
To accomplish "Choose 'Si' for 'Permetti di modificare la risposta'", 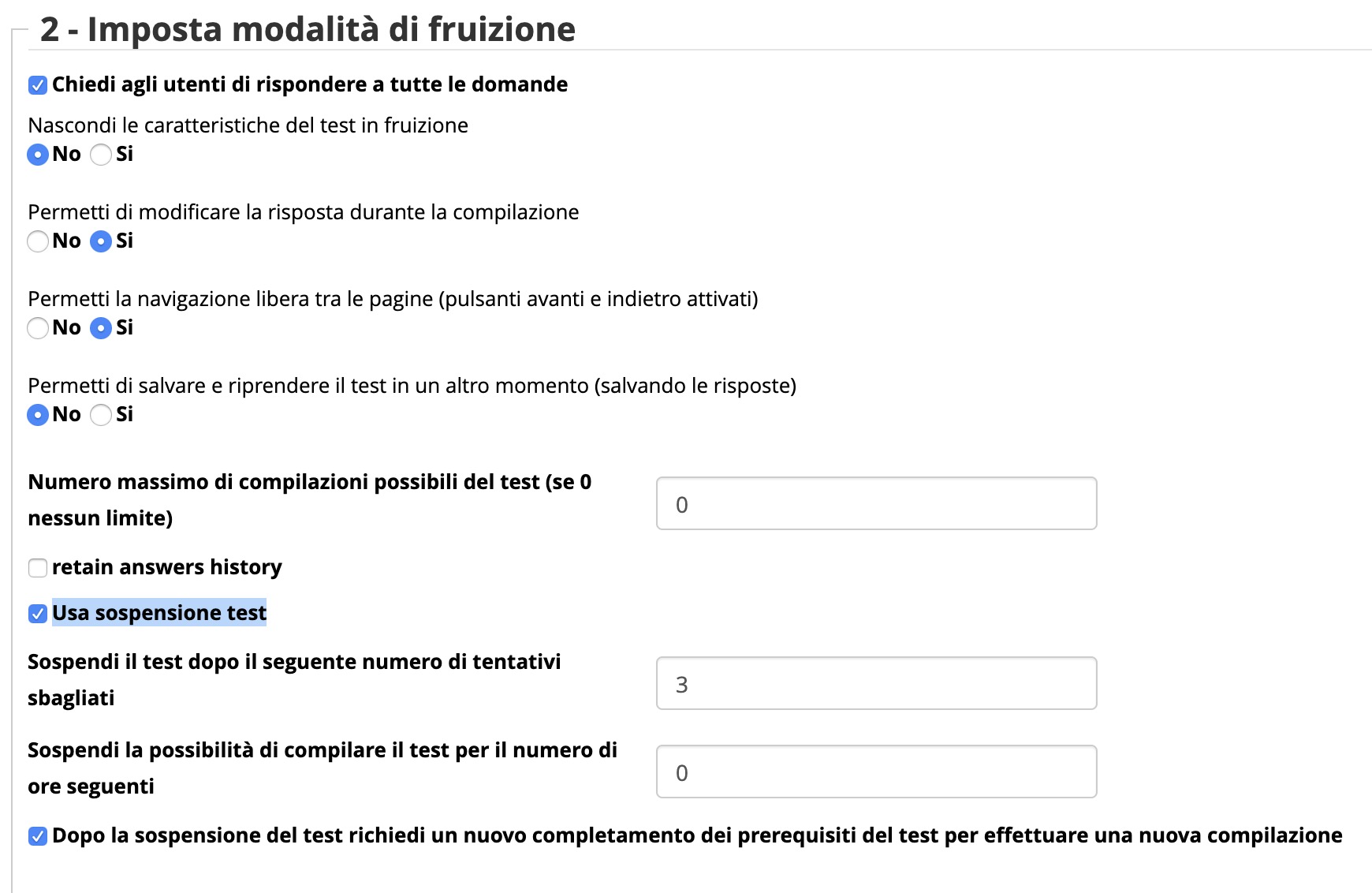I will click(x=100, y=241).
